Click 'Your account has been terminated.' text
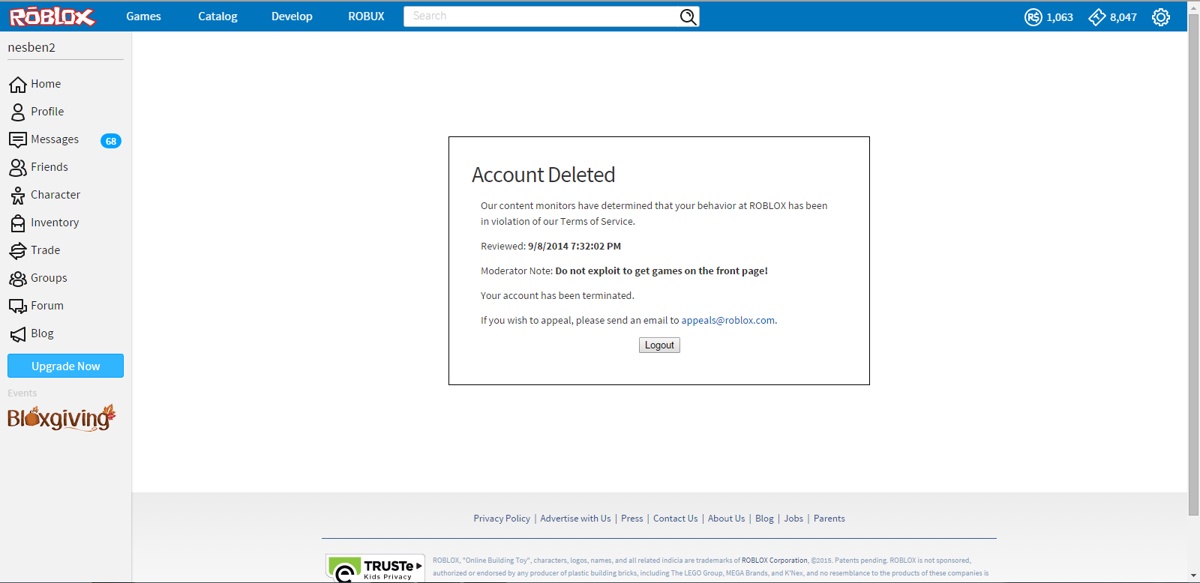The image size is (1200, 583). click(557, 296)
